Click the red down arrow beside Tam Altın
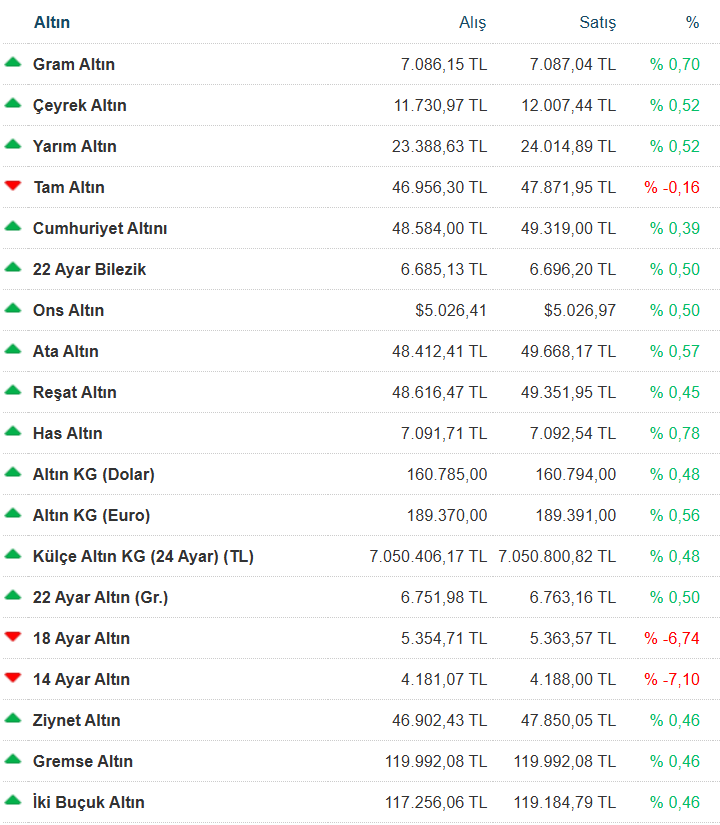720x825 pixels. (13, 186)
